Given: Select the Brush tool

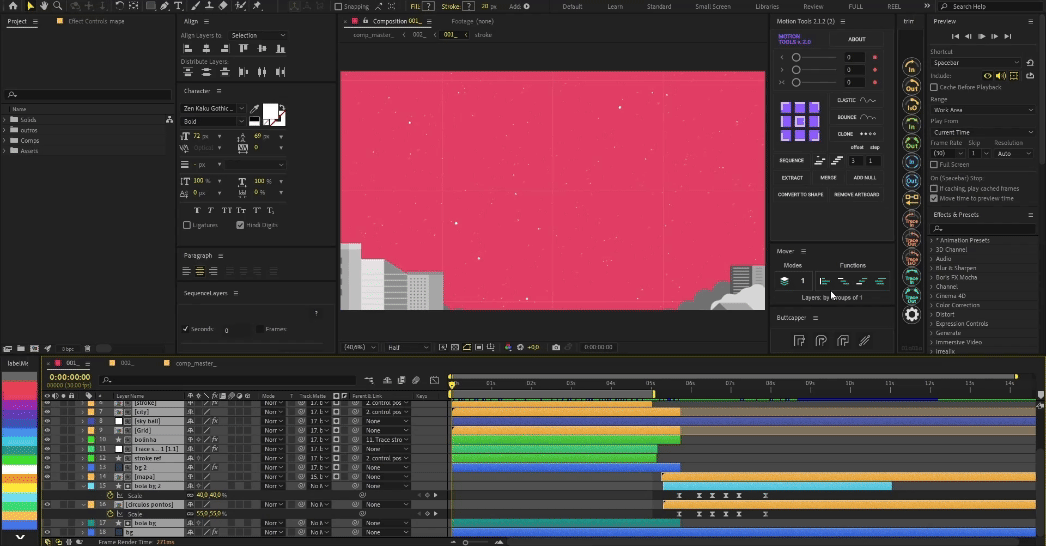Looking at the screenshot, I should (195, 6).
